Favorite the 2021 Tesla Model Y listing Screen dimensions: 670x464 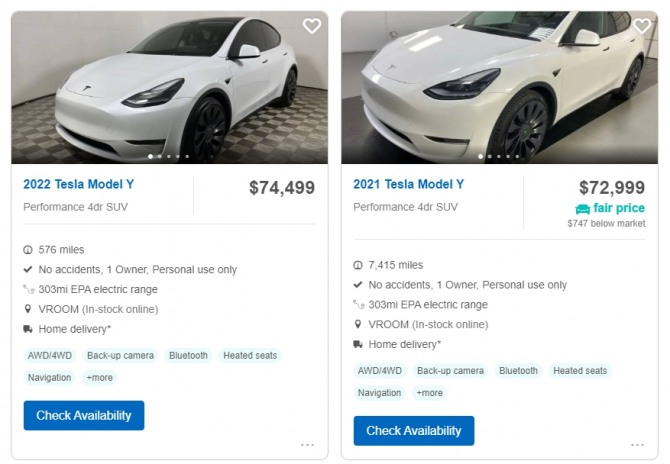642,26
